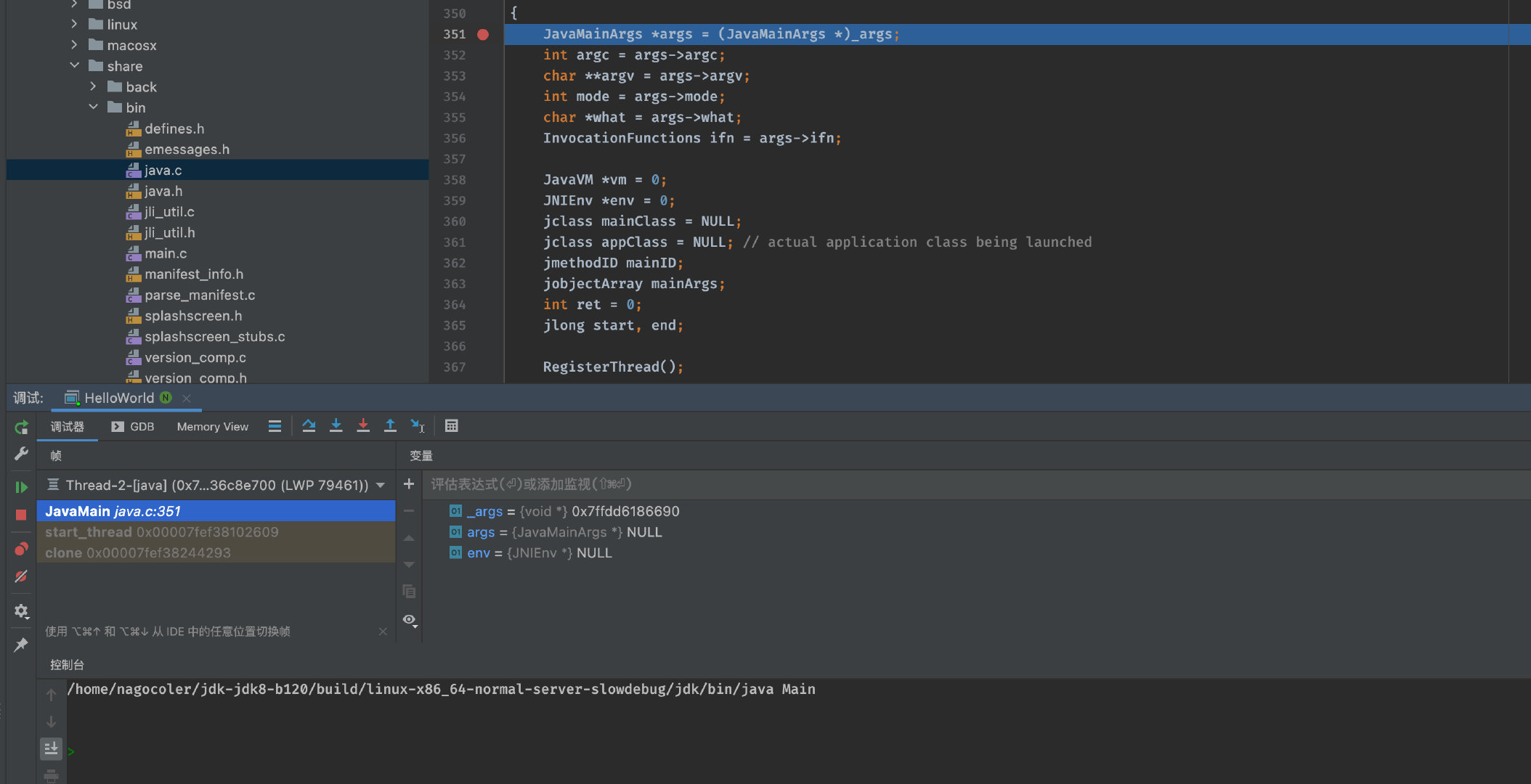1531x784 pixels.
Task: Open the Thread-2-[java] thread dropdown
Action: coord(381,485)
